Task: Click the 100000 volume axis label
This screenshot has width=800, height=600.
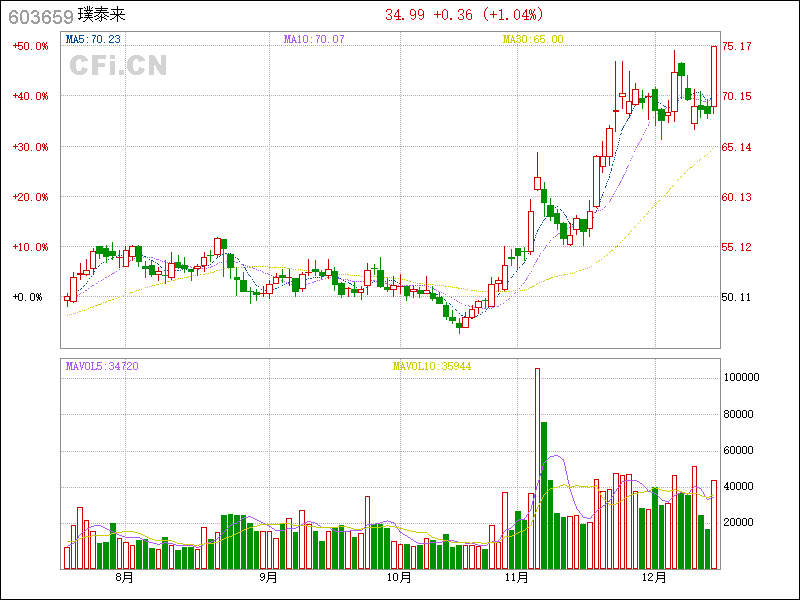Action: pos(743,378)
